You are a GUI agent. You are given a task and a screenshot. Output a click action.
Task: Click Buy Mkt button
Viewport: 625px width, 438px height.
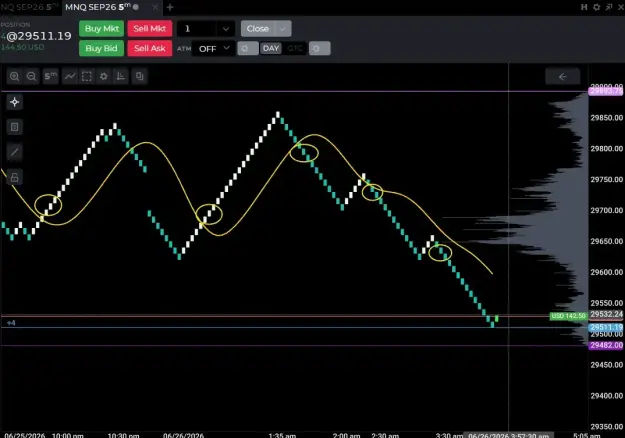pyautogui.click(x=101, y=29)
